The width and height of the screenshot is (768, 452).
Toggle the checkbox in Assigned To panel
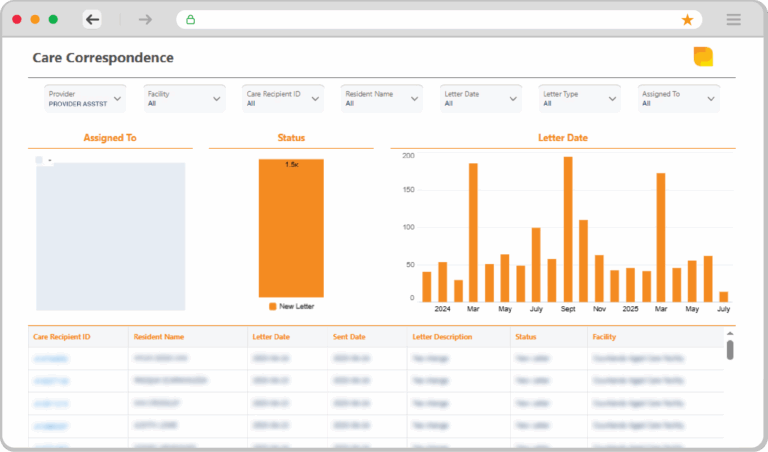click(39, 160)
